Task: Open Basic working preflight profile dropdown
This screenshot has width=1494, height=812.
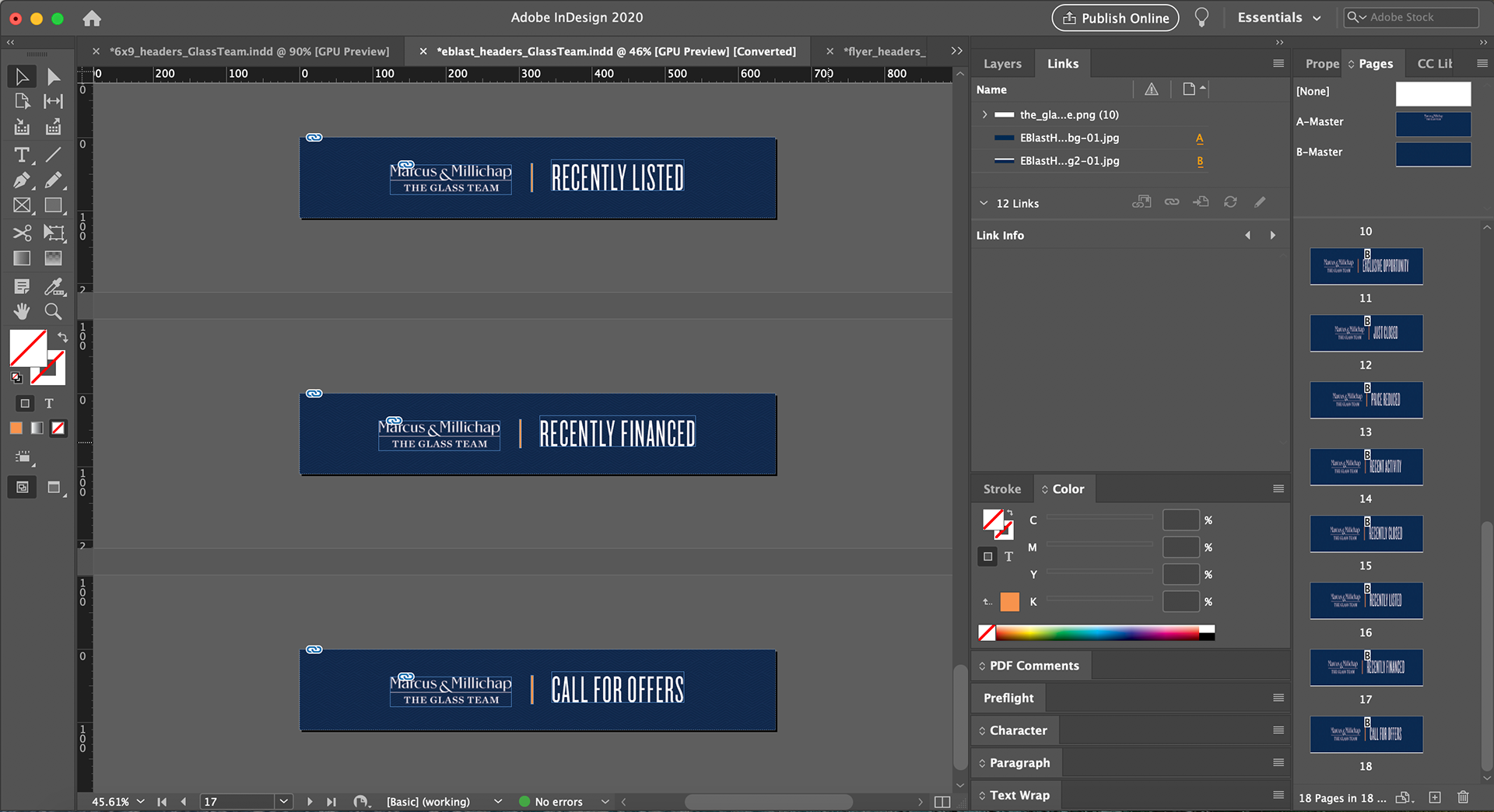Action: click(x=498, y=802)
